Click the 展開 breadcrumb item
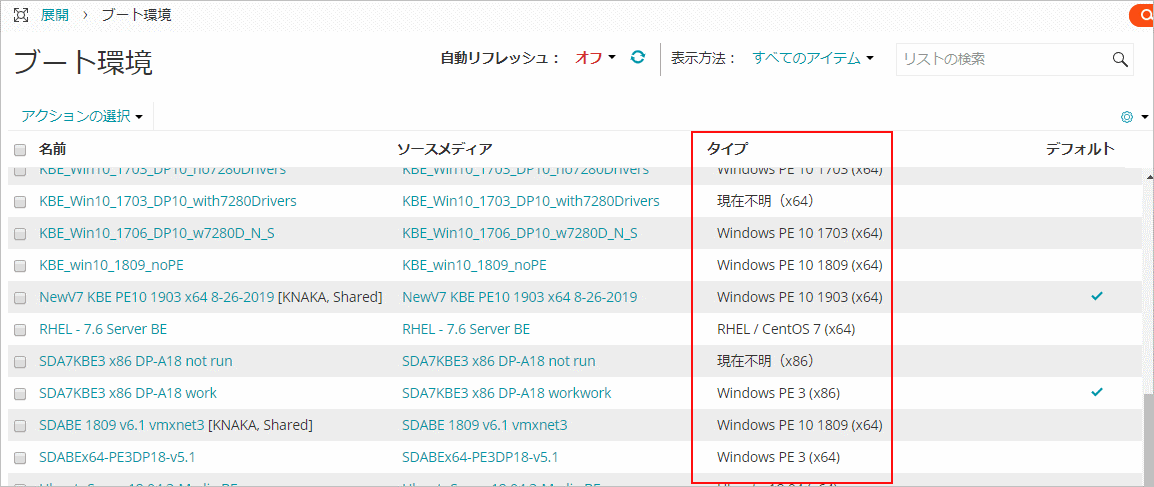Image resolution: width=1154 pixels, height=487 pixels. tap(55, 15)
